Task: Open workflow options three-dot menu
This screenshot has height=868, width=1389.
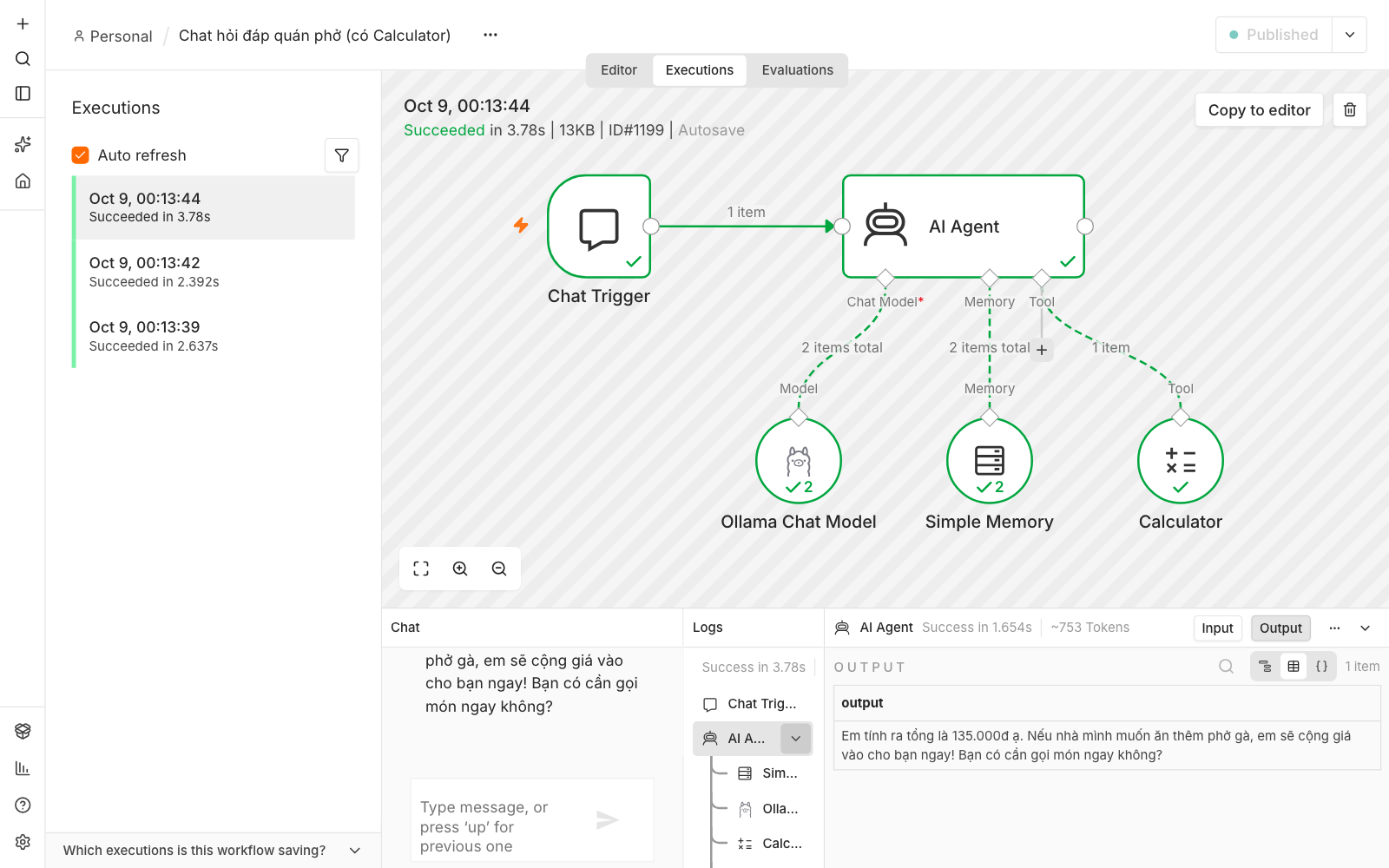Action: tap(490, 36)
